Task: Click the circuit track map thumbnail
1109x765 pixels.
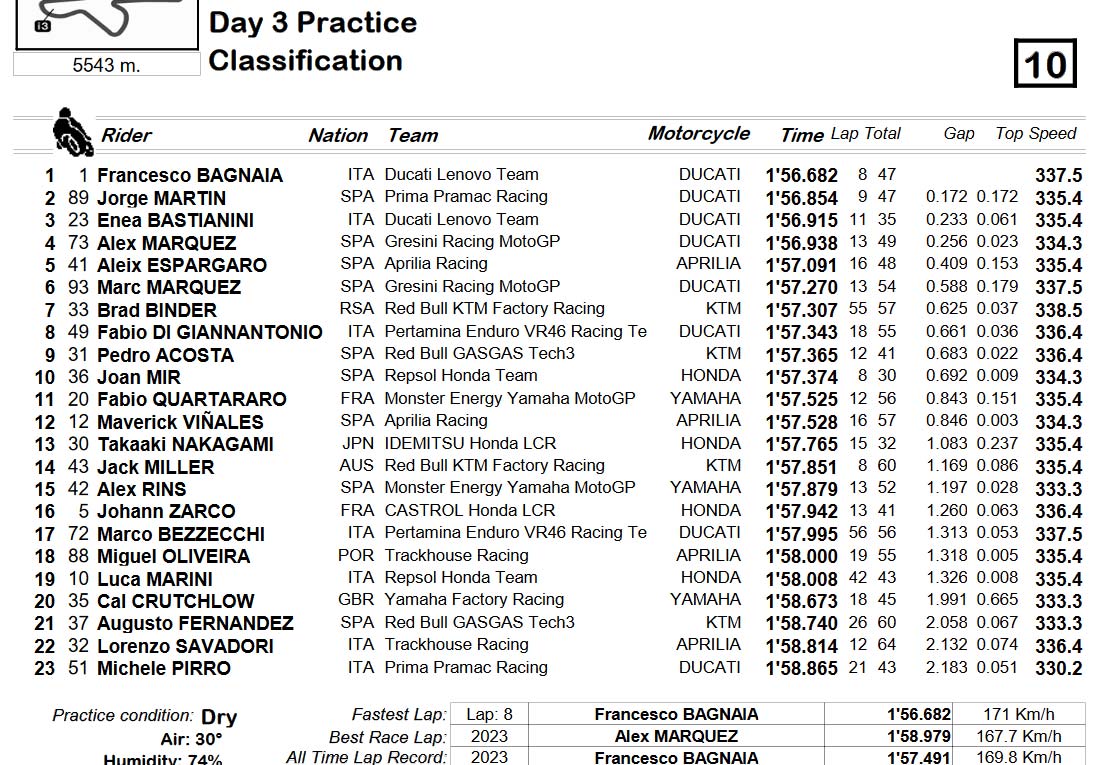Action: [107, 23]
